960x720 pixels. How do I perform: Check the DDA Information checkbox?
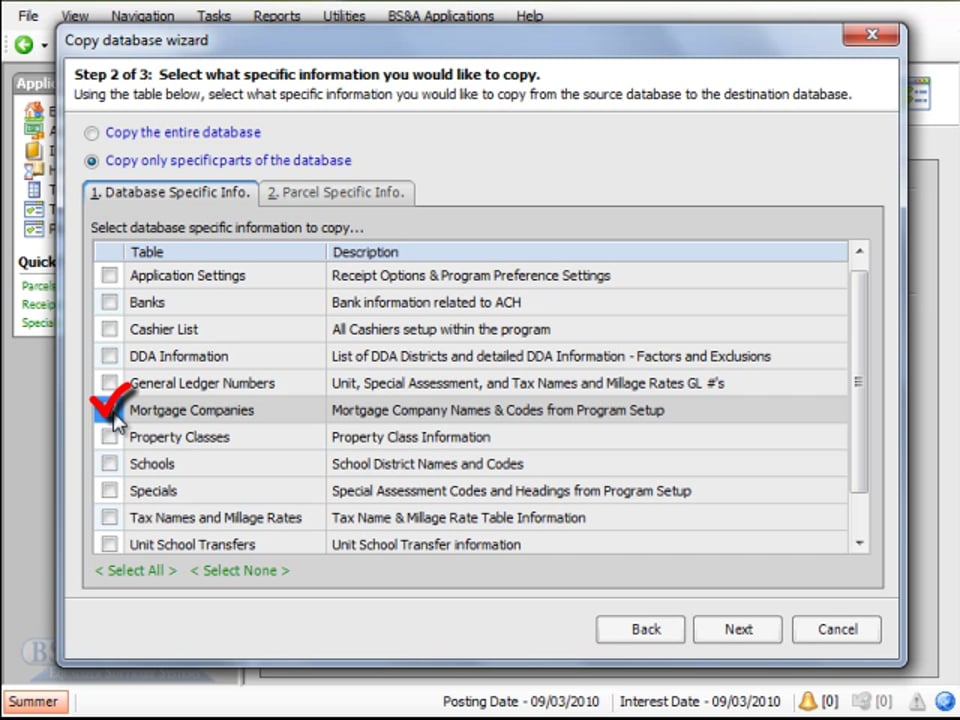tap(110, 356)
